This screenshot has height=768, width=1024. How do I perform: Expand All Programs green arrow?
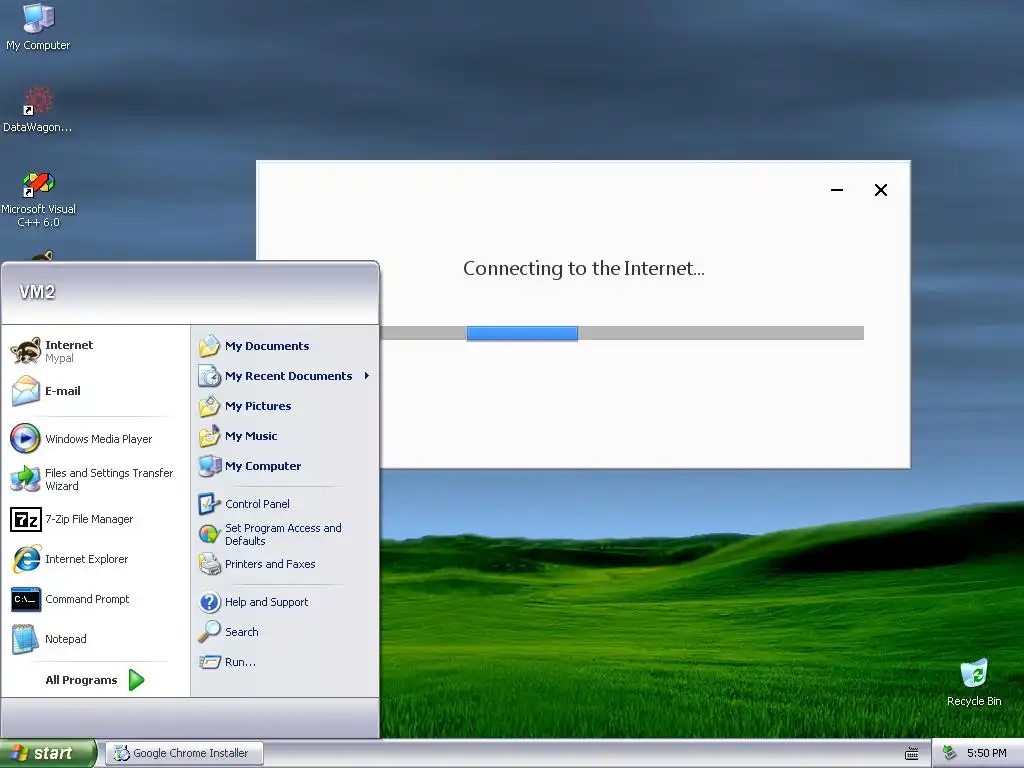pos(136,680)
